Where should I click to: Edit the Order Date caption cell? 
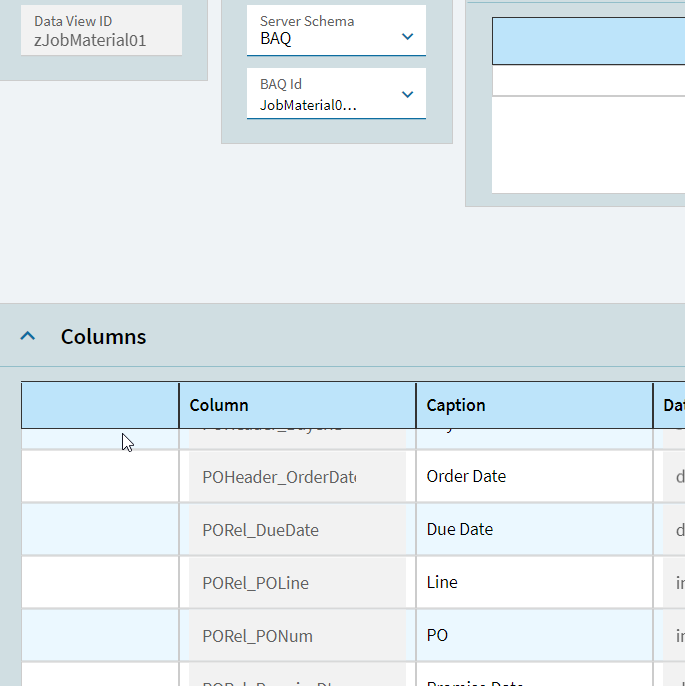(x=535, y=476)
